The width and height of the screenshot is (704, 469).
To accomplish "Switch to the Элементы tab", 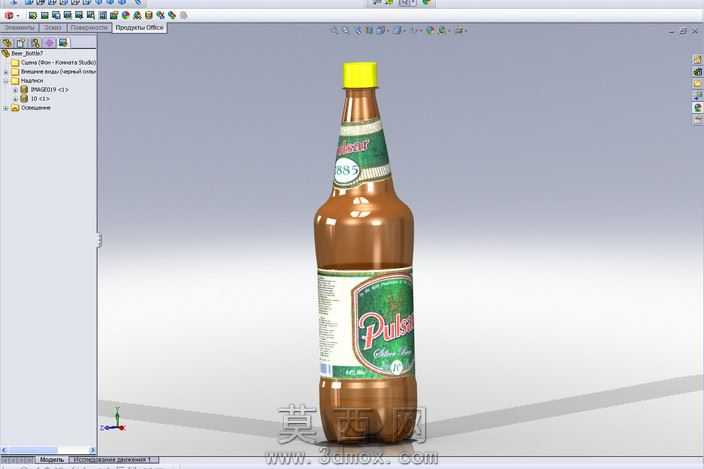I will (x=19, y=28).
